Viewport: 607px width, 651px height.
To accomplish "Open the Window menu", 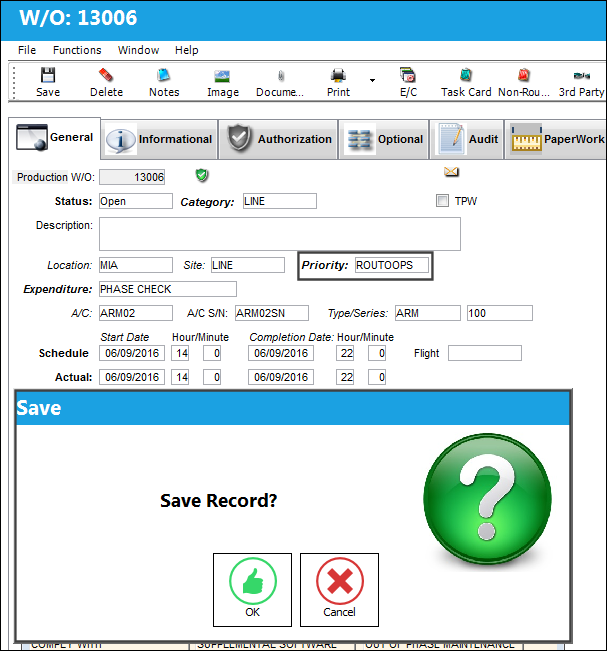I will tap(138, 50).
